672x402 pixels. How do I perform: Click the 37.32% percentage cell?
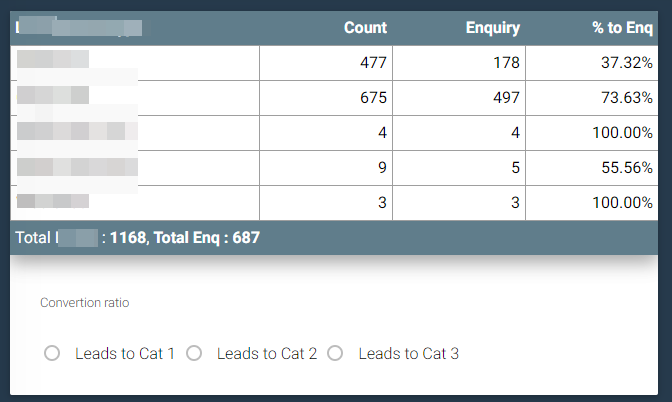point(626,63)
